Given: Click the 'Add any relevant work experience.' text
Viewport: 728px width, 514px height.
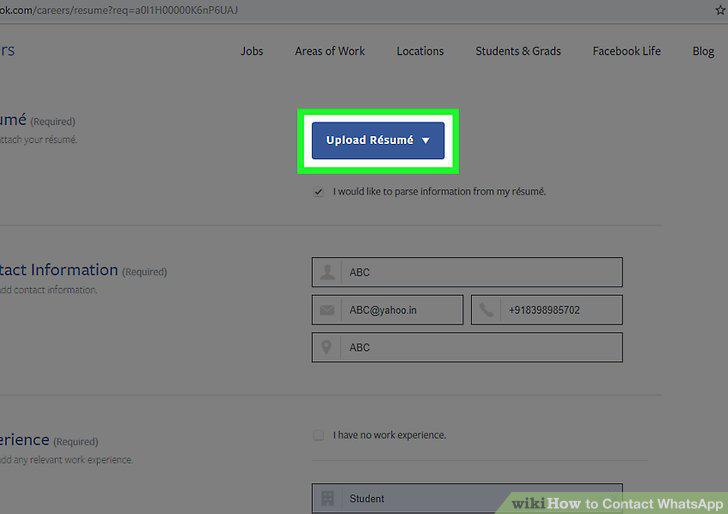Looking at the screenshot, I should pos(66,460).
